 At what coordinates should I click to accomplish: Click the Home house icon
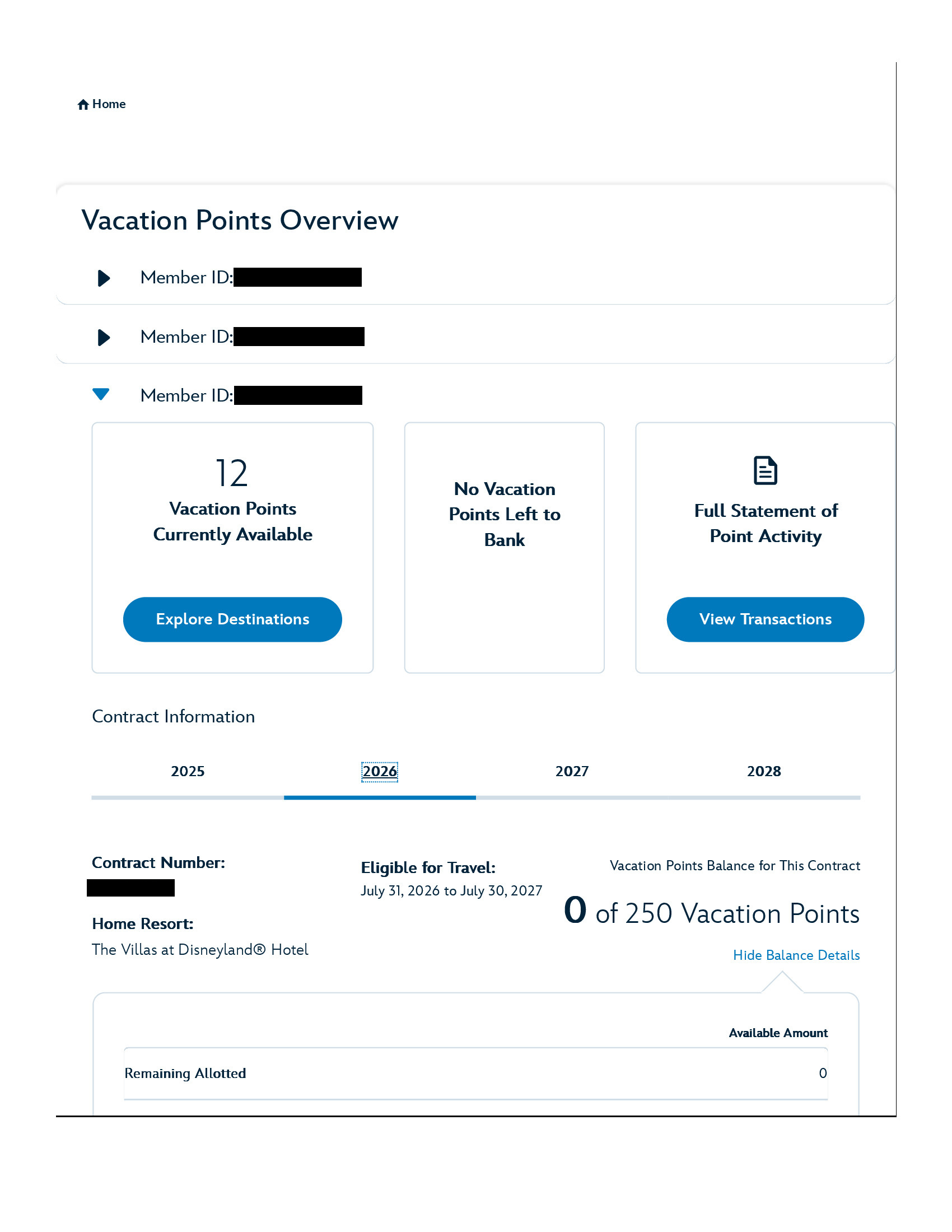coord(83,104)
